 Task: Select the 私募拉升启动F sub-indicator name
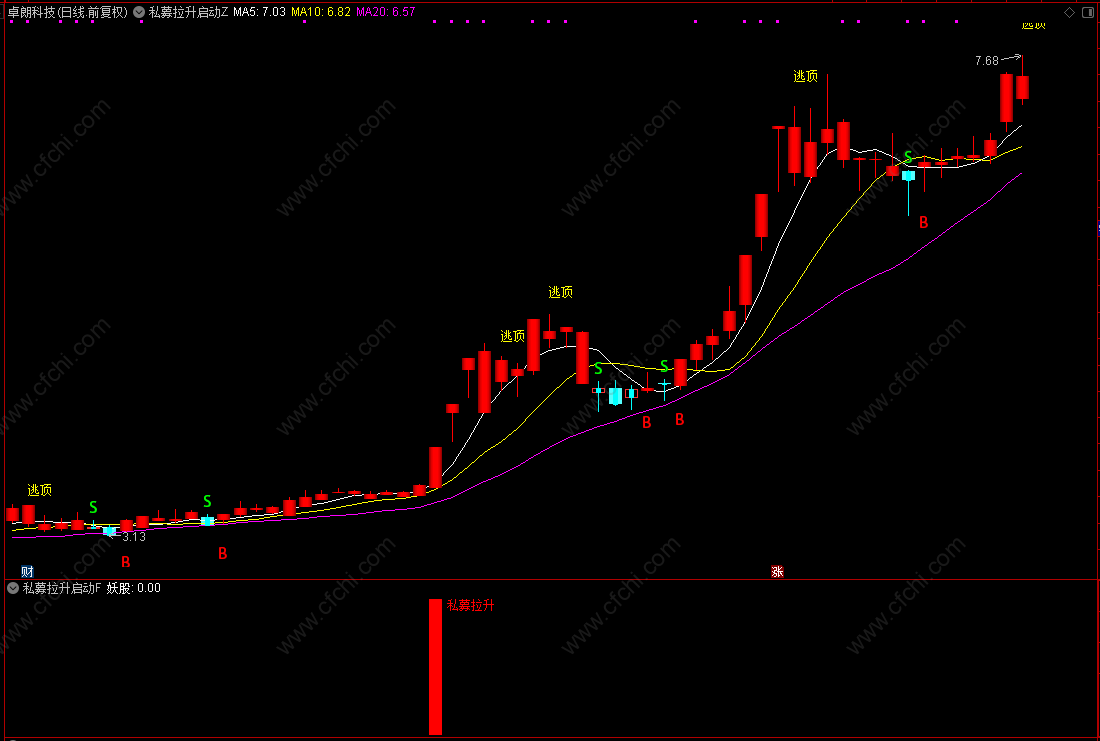point(62,588)
